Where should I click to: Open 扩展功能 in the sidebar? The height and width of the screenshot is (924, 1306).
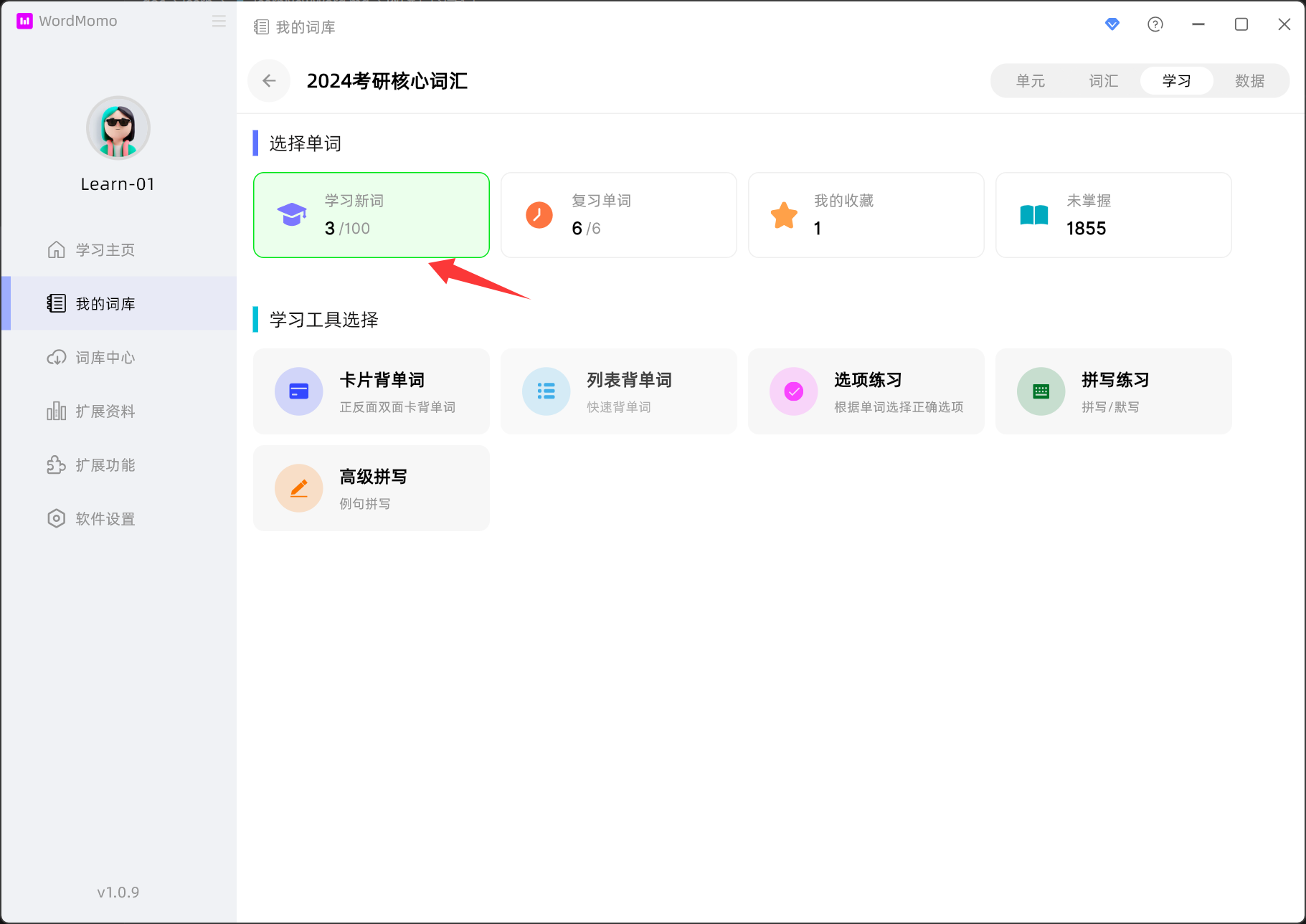point(105,465)
